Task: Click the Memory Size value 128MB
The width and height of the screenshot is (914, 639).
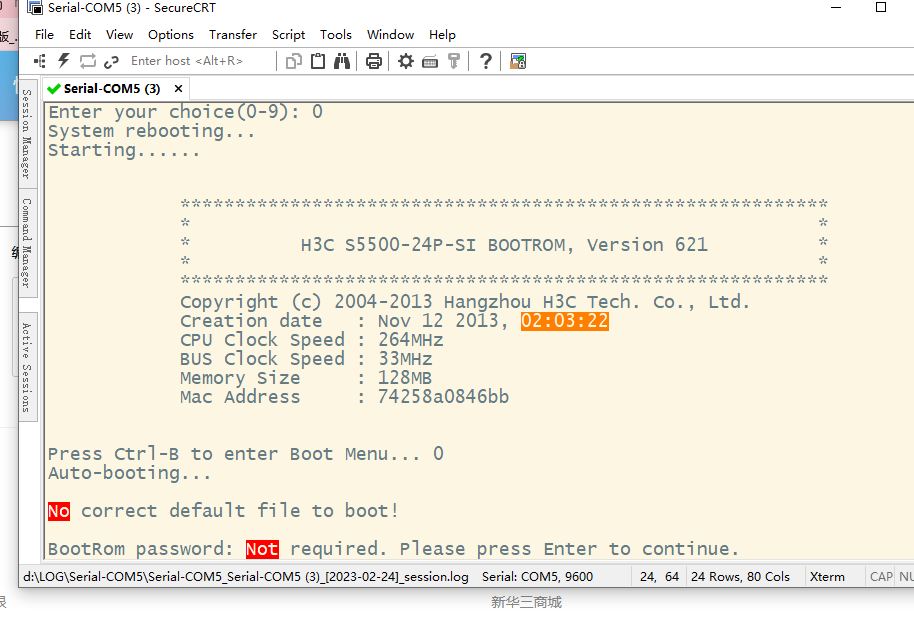Action: pos(405,378)
